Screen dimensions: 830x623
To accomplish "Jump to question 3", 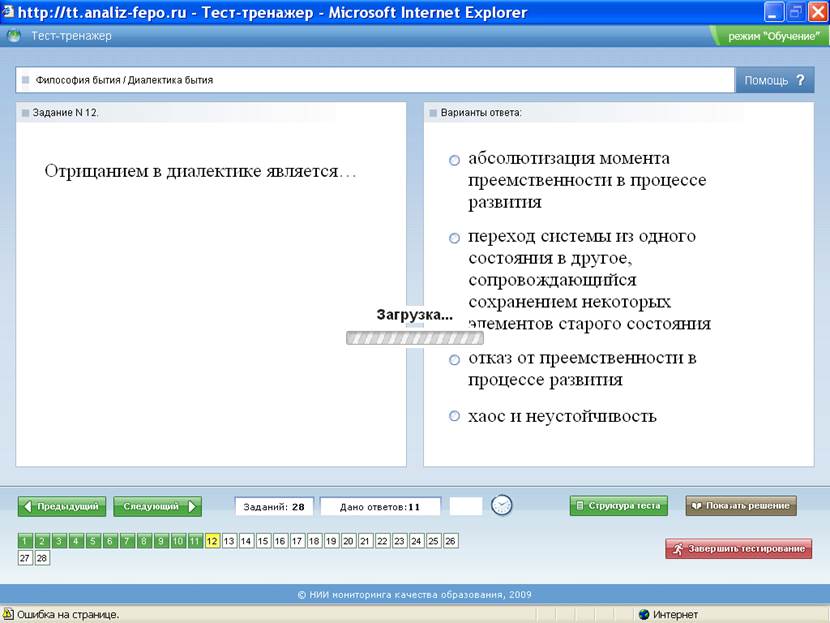I will [59, 541].
